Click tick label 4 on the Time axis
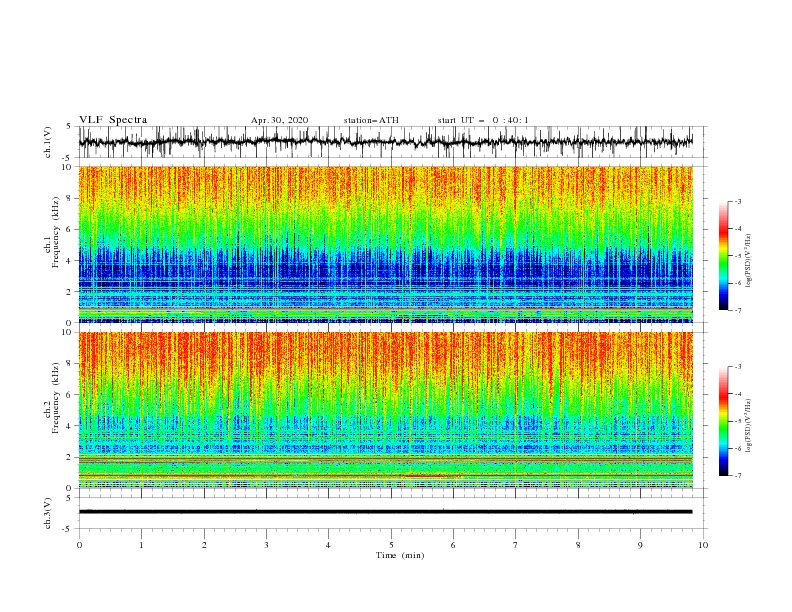792x612 pixels. (329, 545)
